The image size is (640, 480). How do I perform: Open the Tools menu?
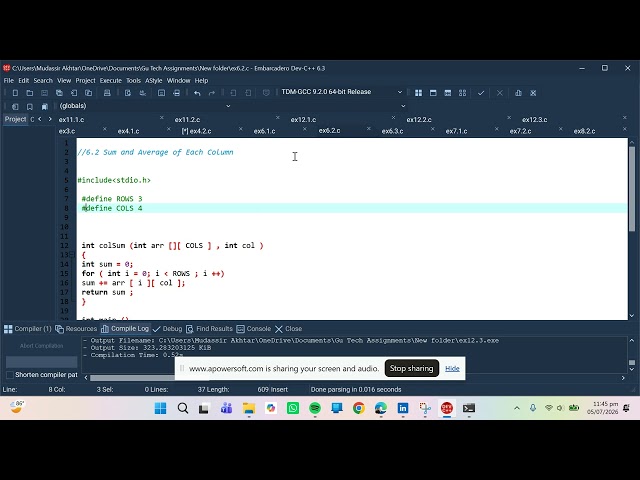tap(133, 80)
